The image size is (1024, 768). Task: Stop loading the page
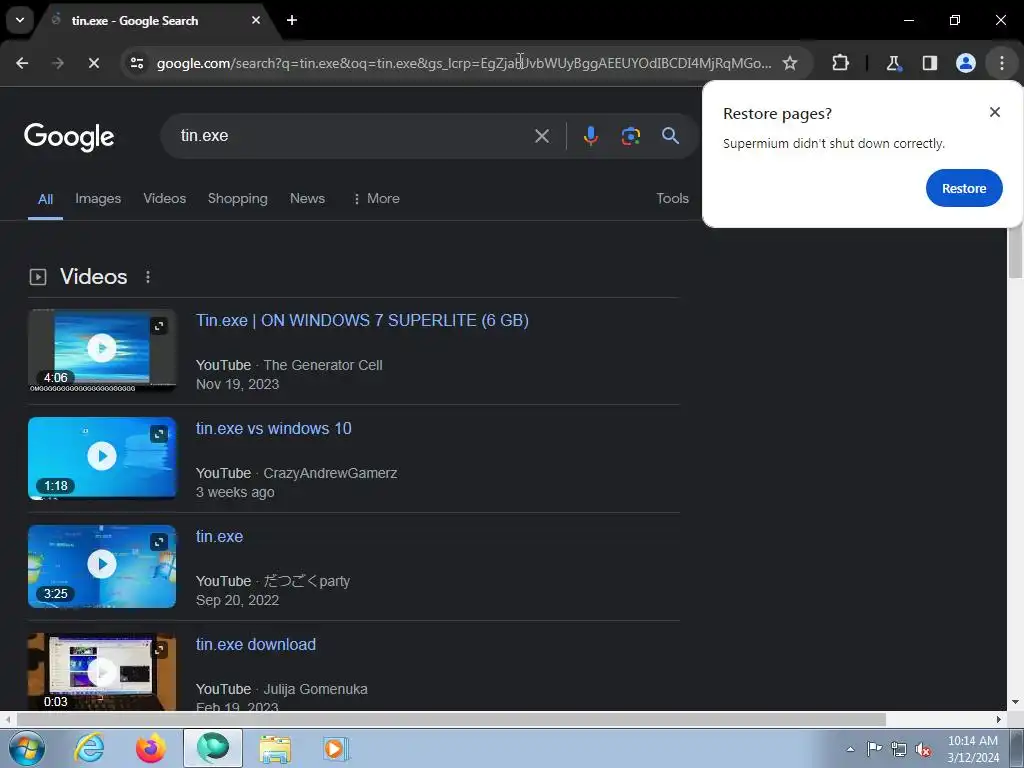[94, 63]
